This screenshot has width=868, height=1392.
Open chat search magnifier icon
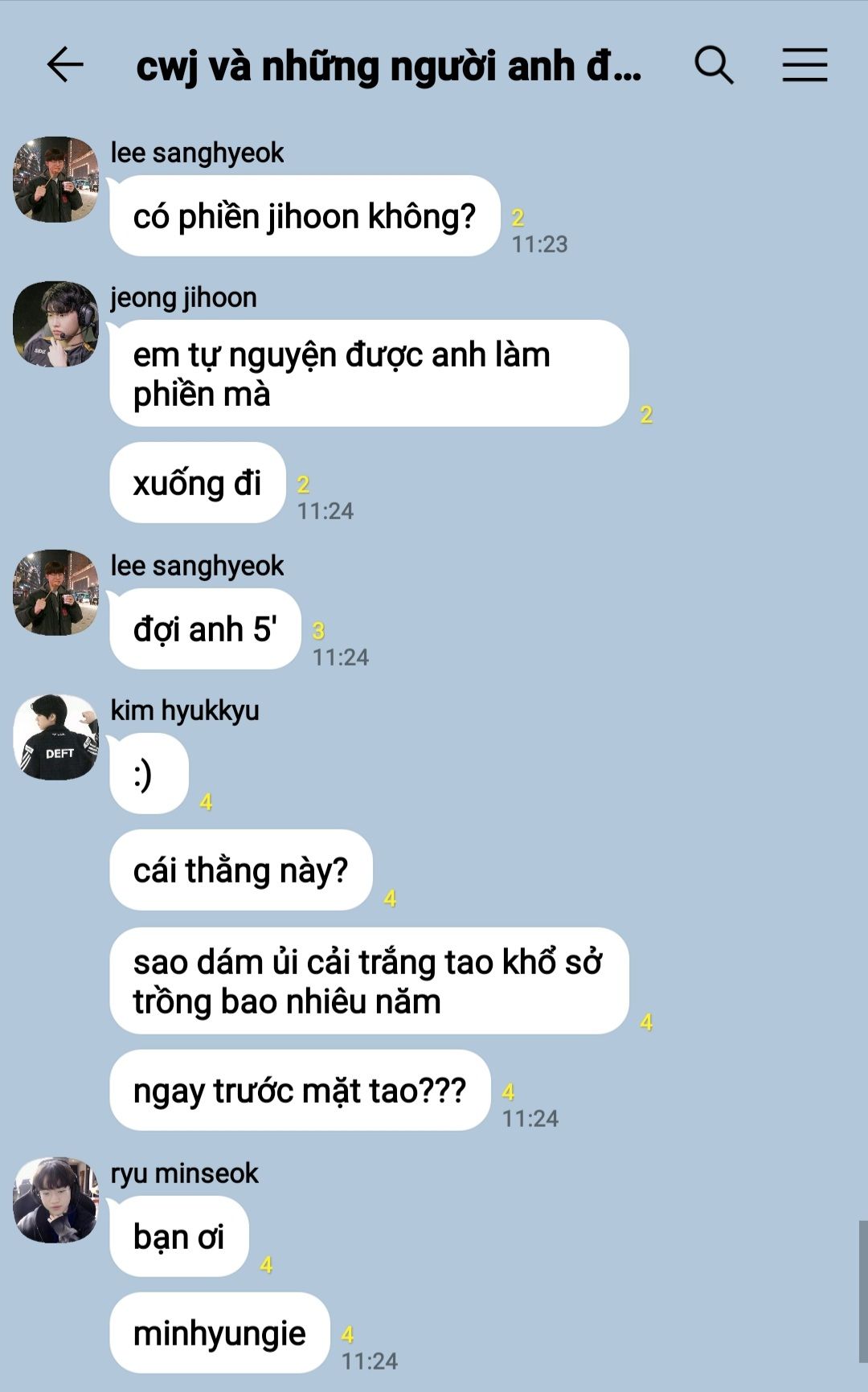coord(714,65)
